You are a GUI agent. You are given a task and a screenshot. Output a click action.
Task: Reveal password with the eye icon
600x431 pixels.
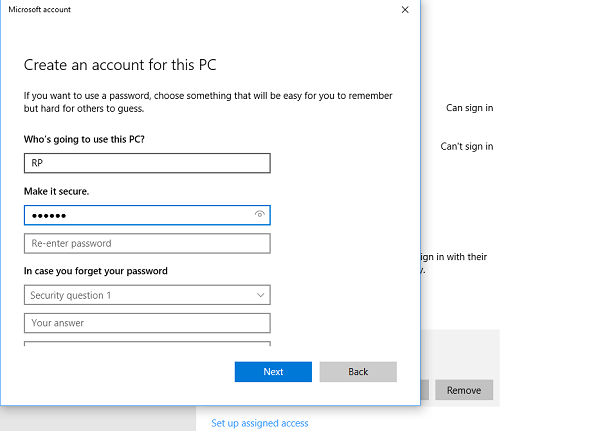point(260,214)
